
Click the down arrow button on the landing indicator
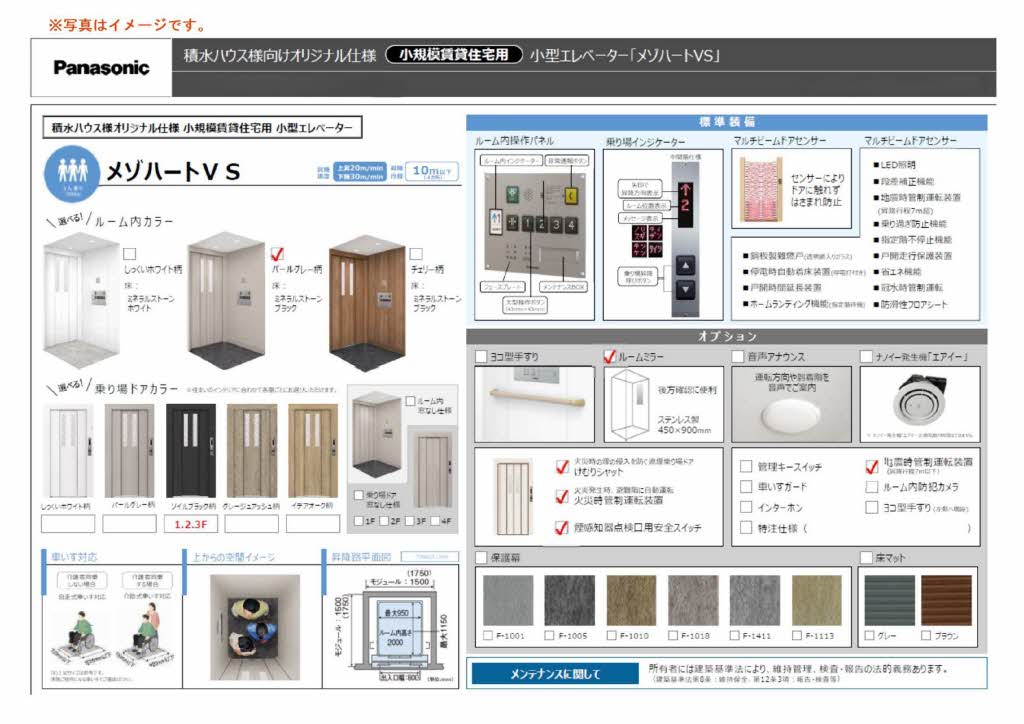685,289
